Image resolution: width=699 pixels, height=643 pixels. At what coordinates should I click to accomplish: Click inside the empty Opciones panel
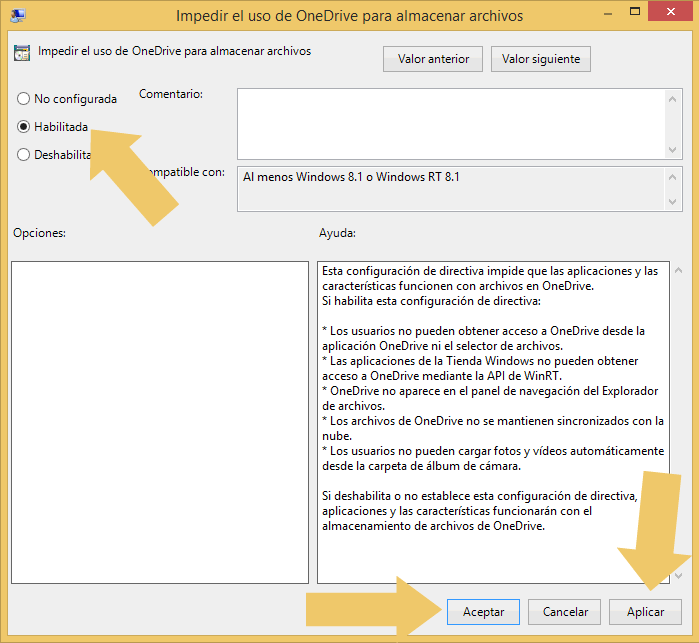coord(160,422)
